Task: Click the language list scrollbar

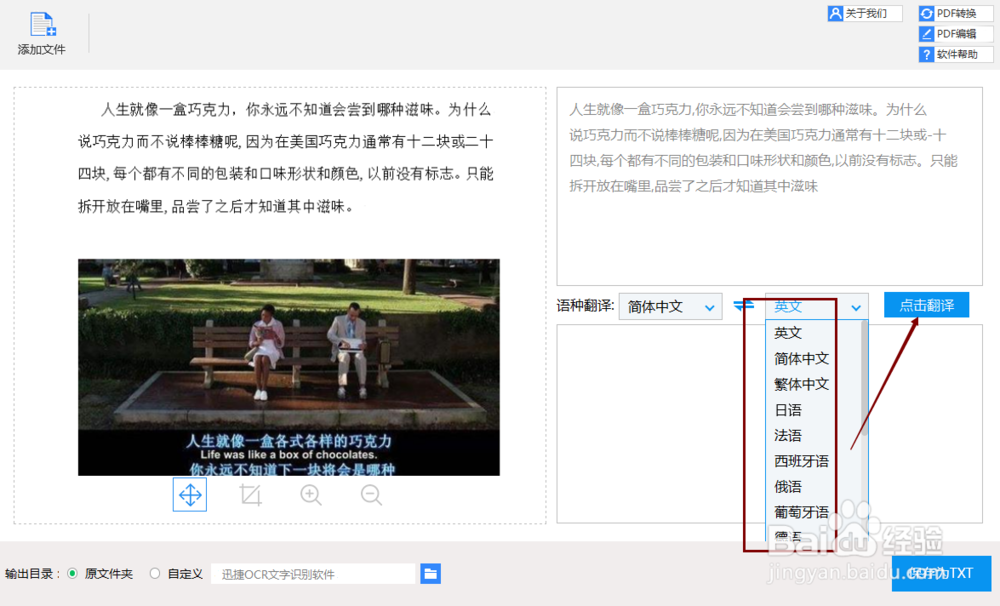Action: [x=865, y=378]
